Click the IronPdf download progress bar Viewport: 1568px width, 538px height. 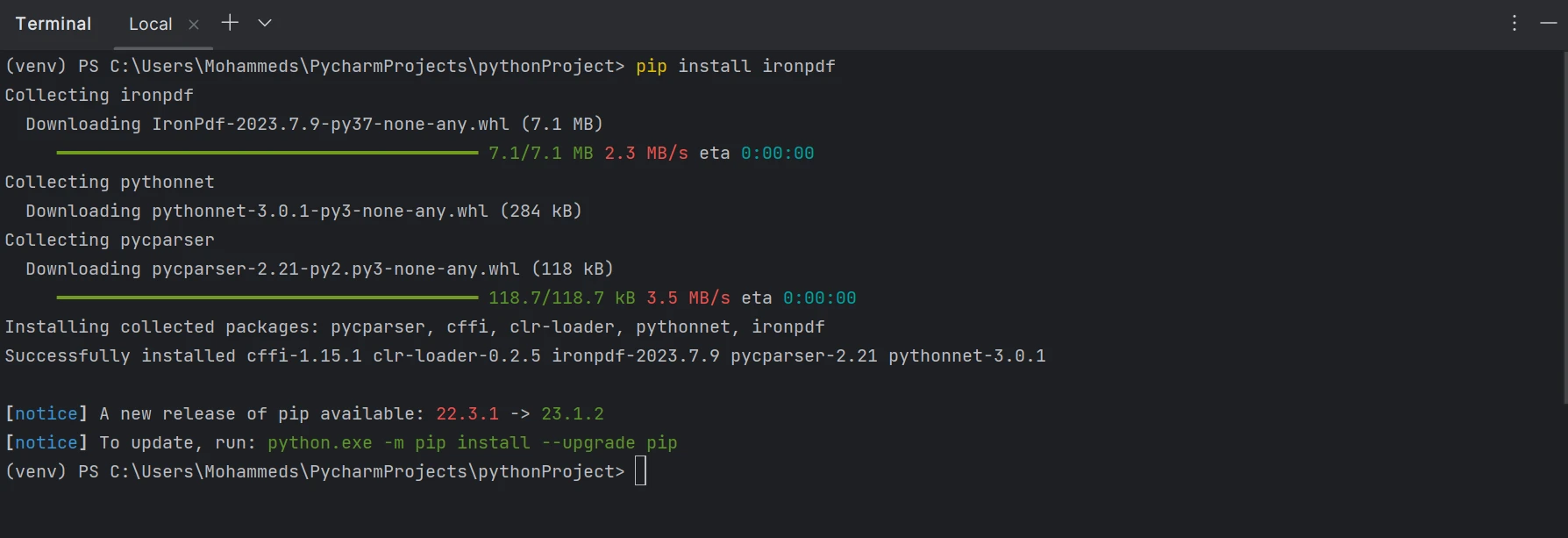pyautogui.click(x=267, y=153)
